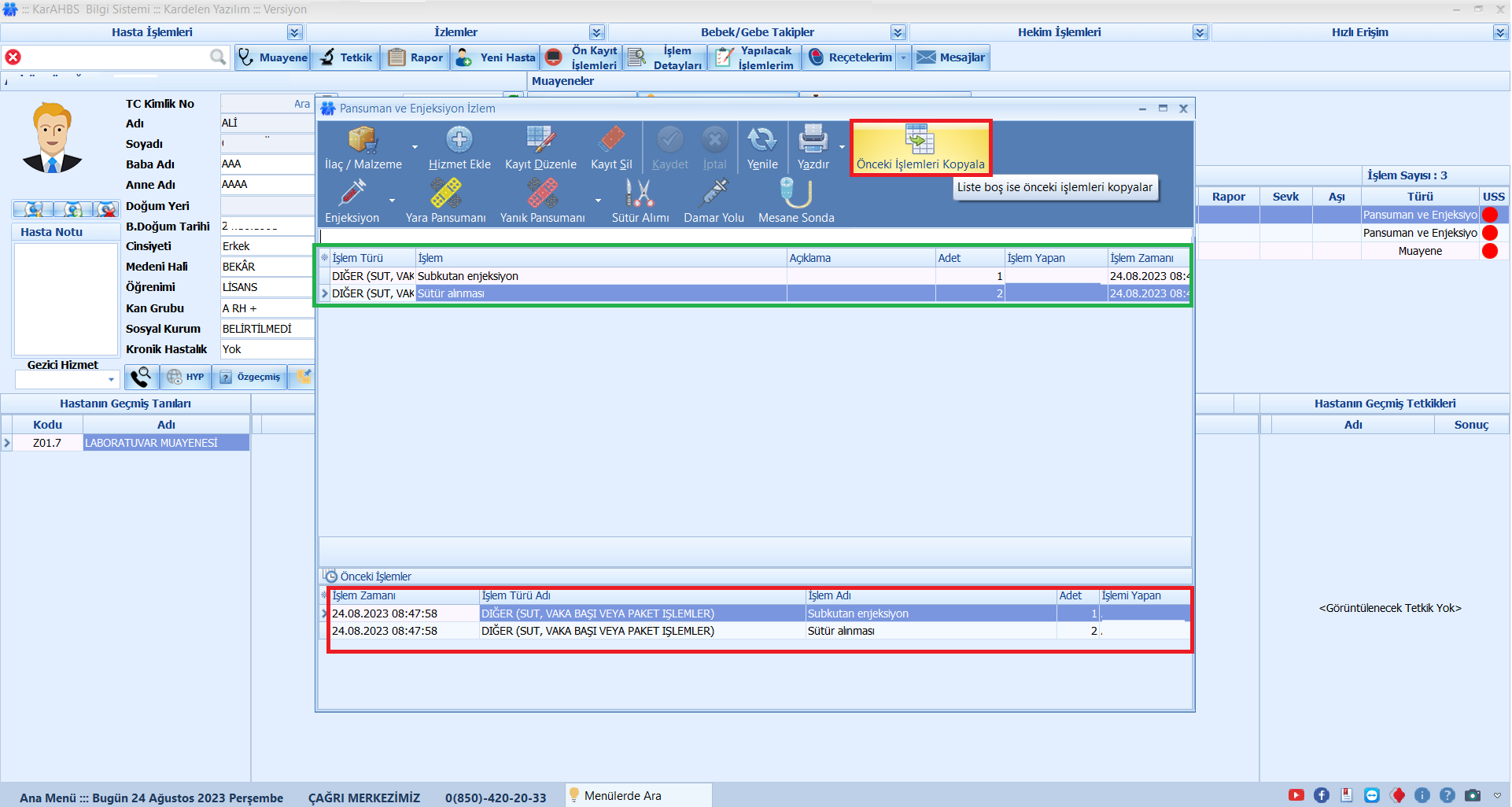This screenshot has height=807, width=1512.
Task: Open Hasta İşlemleri menu
Action: (x=152, y=32)
